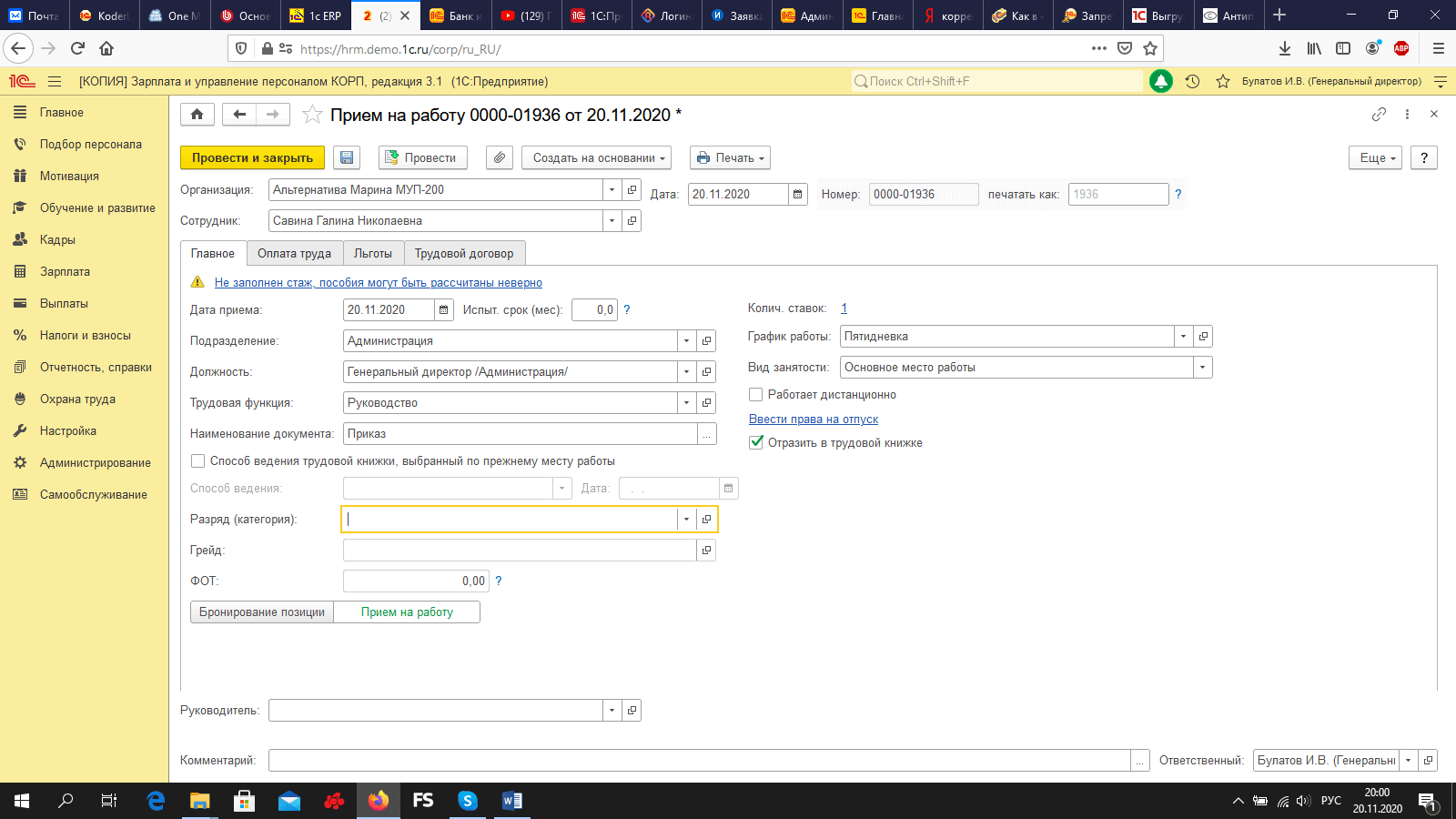Viewport: 1456px width, 819px height.
Task: Switch to the Оплата труда tab
Action: [294, 254]
